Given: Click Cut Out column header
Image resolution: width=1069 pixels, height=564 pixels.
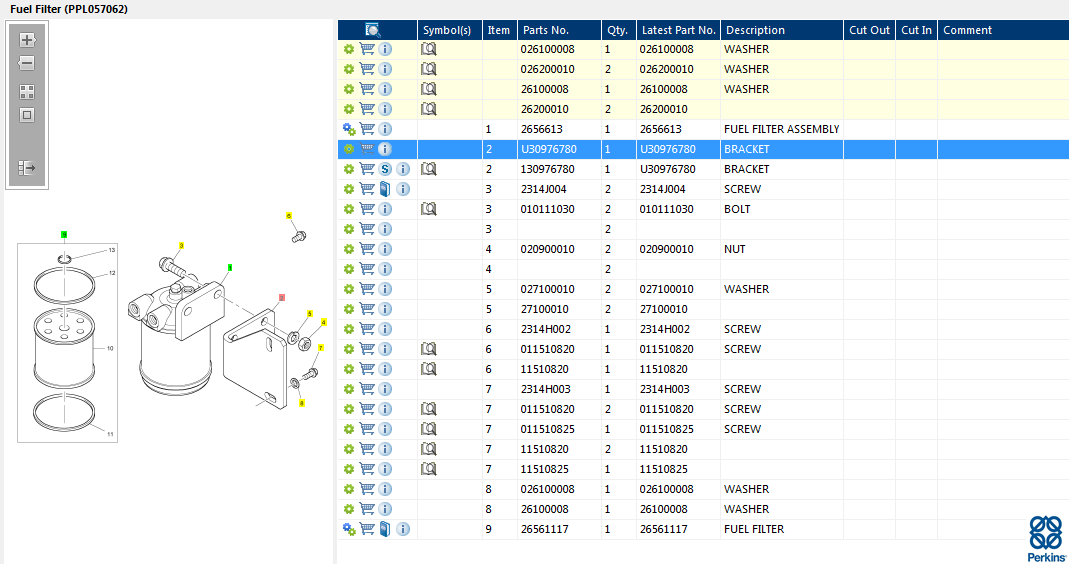Looking at the screenshot, I should click(x=869, y=30).
